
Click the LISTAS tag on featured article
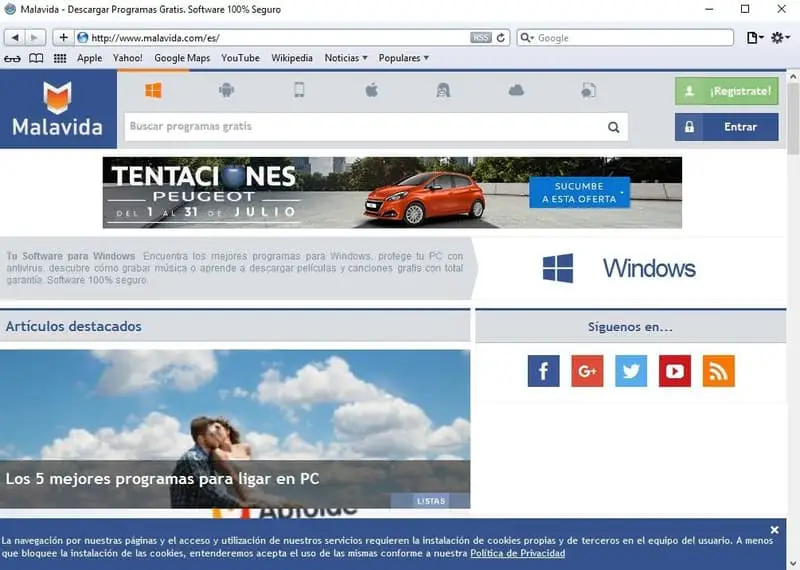coord(431,501)
